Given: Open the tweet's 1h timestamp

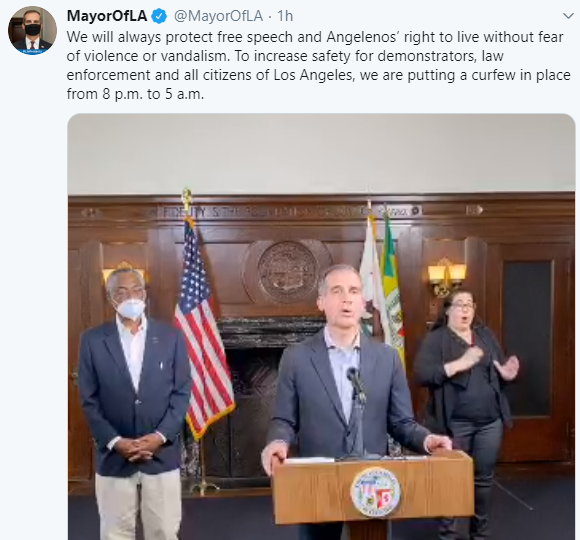Looking at the screenshot, I should coord(285,16).
